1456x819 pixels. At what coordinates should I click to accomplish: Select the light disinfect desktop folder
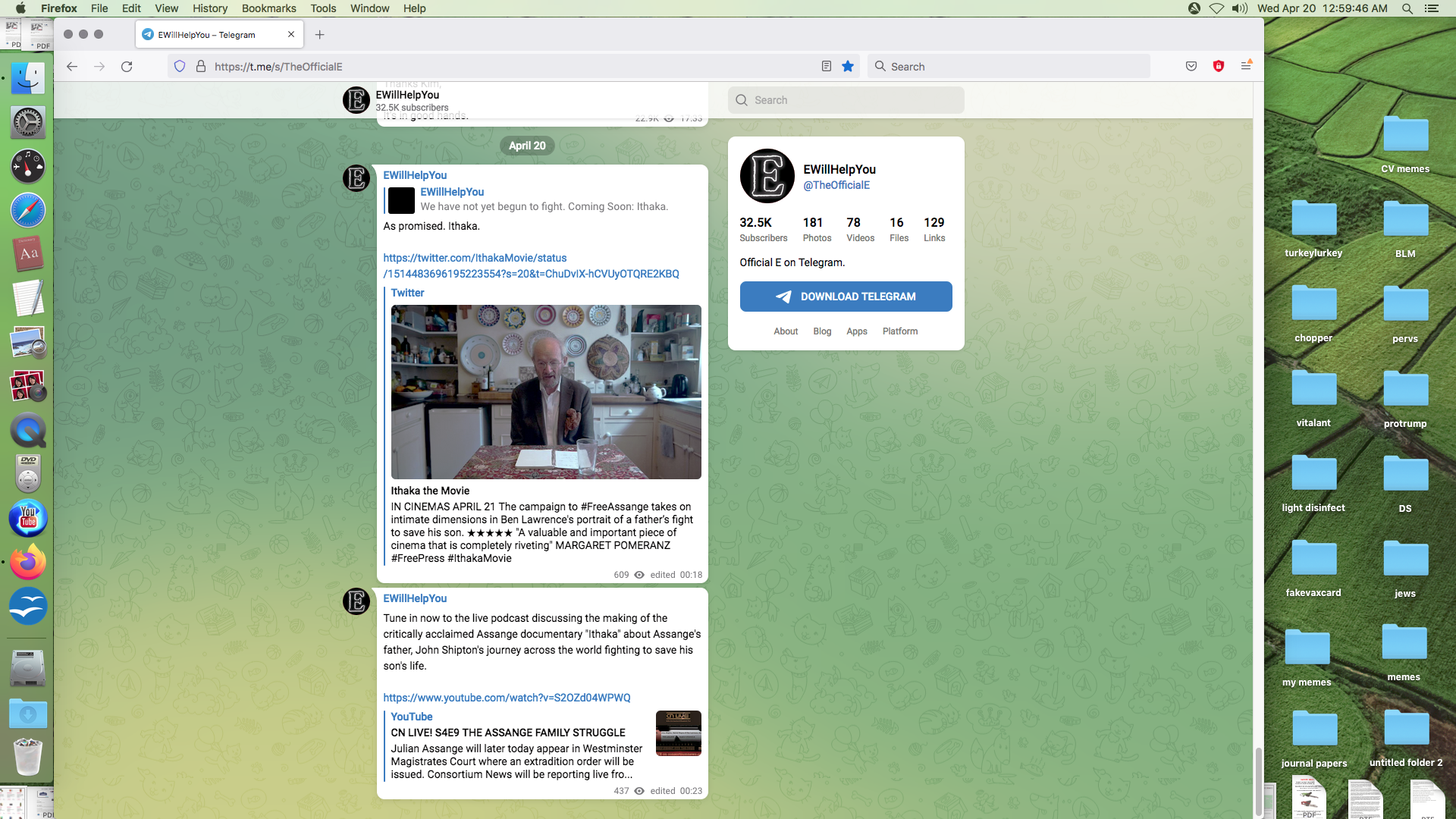1313,483
